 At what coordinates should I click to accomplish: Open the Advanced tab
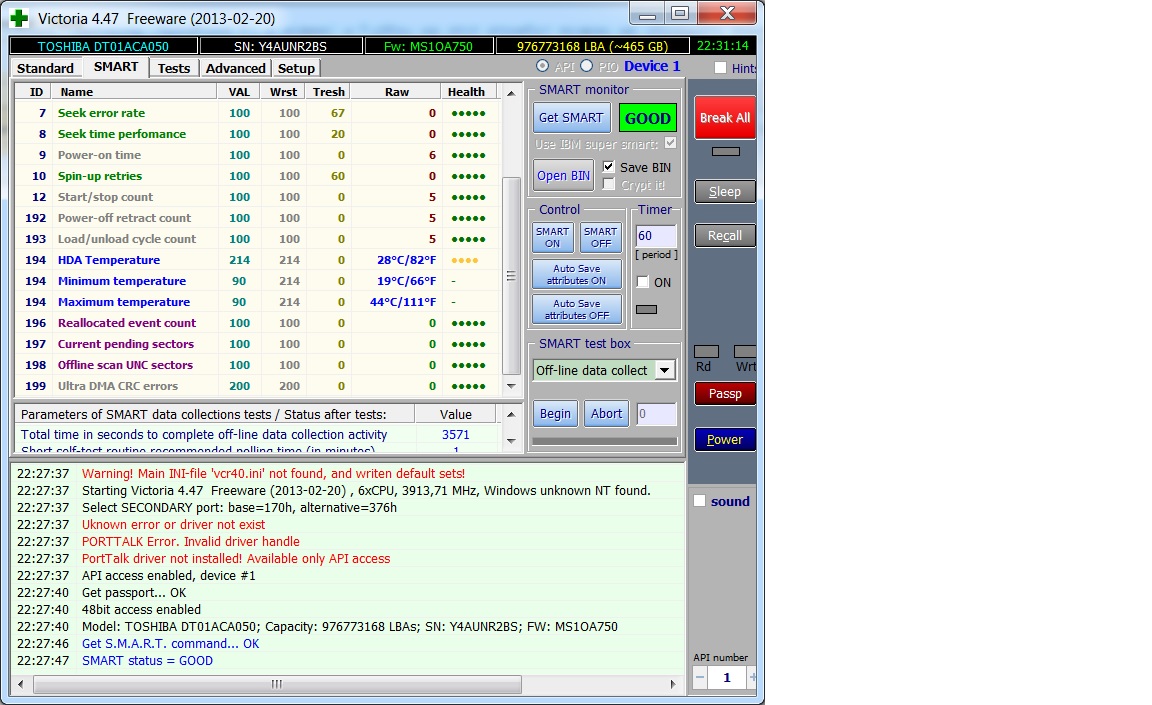(235, 68)
